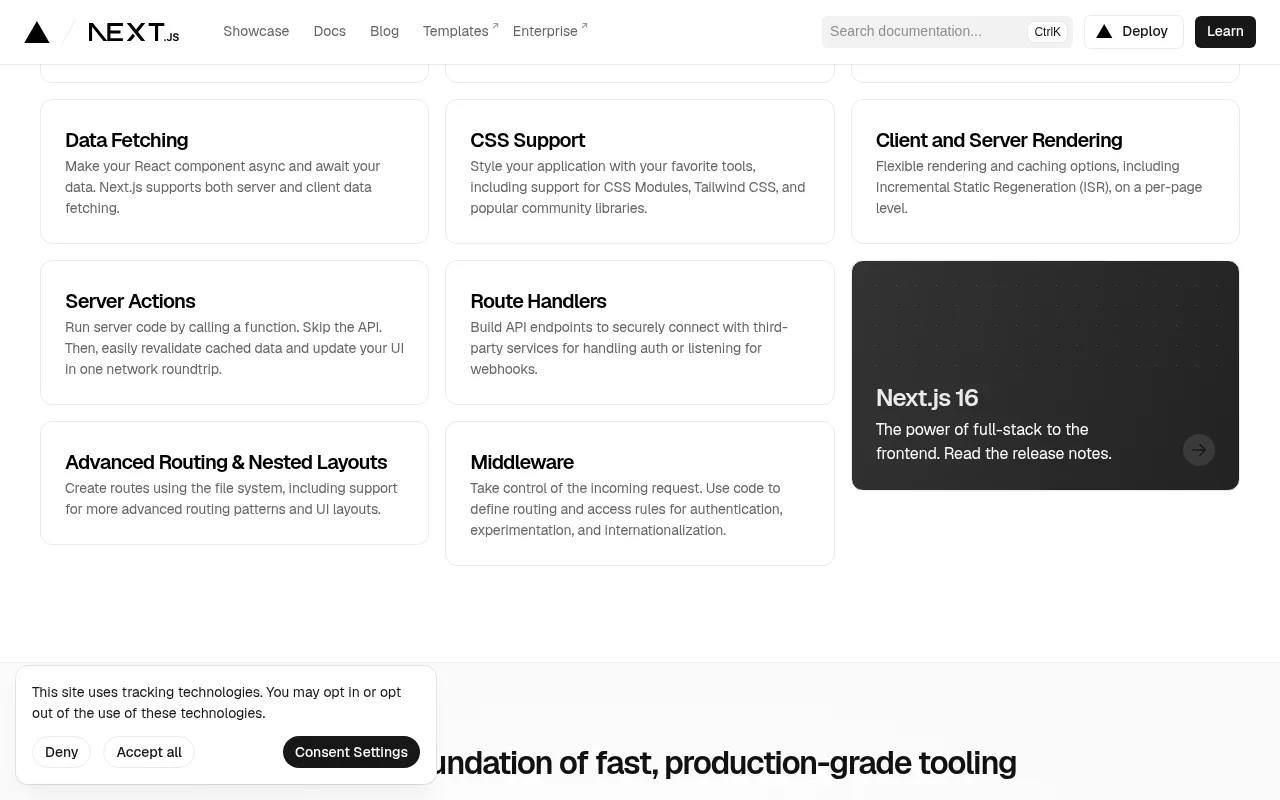
Task: Click the Deploy button
Action: pos(1133,32)
